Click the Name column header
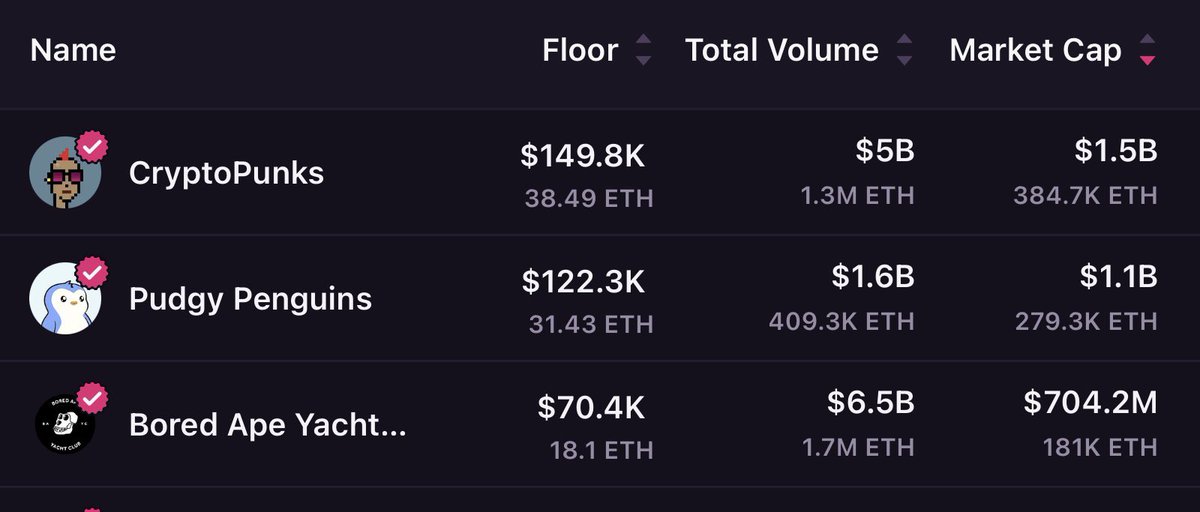Screen dimensions: 1200x512 pos(73,50)
